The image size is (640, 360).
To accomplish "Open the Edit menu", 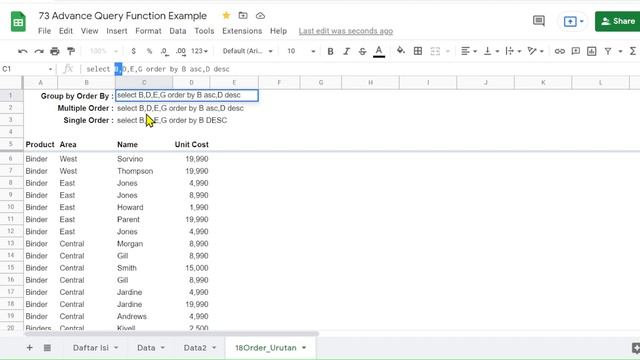I will [66, 31].
